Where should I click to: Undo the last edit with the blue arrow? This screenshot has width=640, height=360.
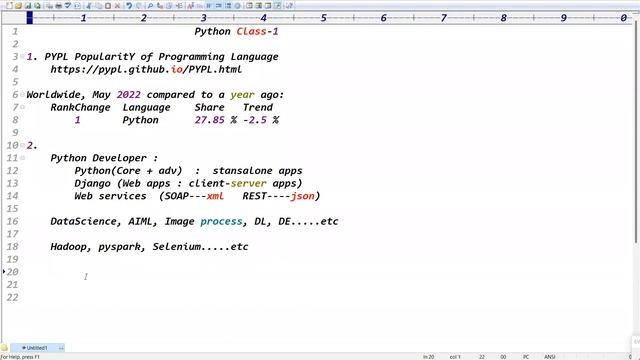(129, 6)
